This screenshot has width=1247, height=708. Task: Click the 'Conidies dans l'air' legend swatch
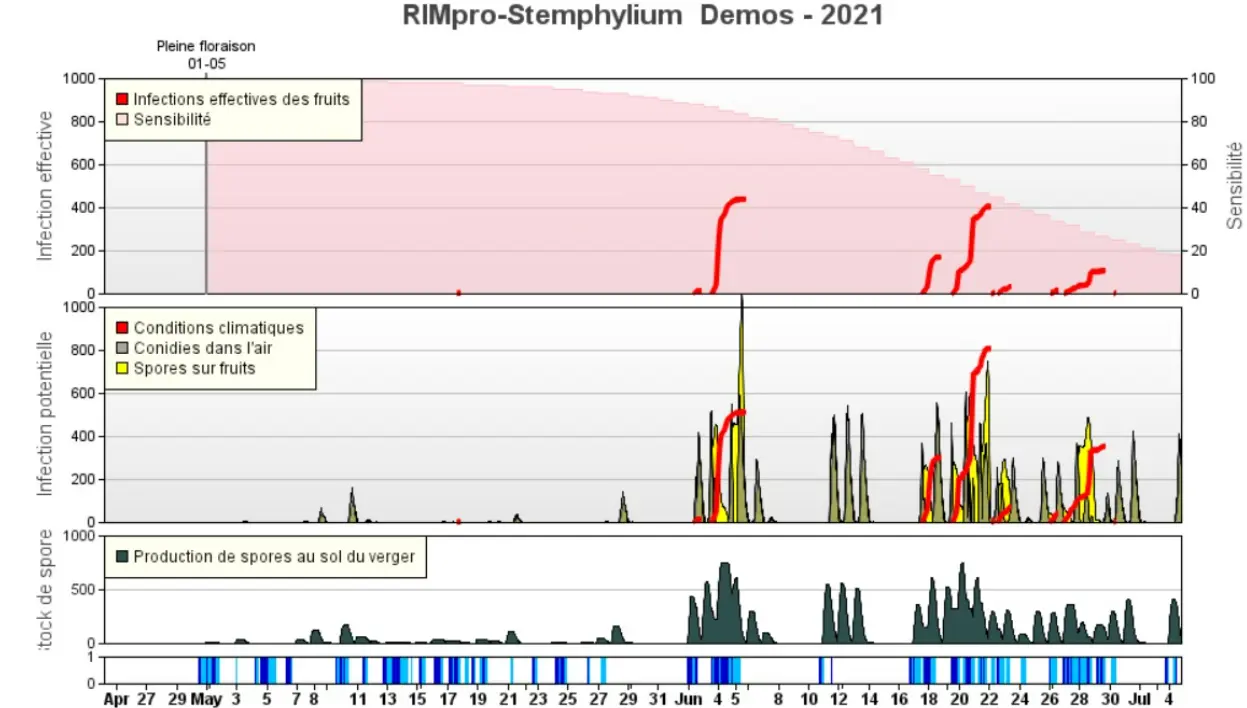pos(122,348)
